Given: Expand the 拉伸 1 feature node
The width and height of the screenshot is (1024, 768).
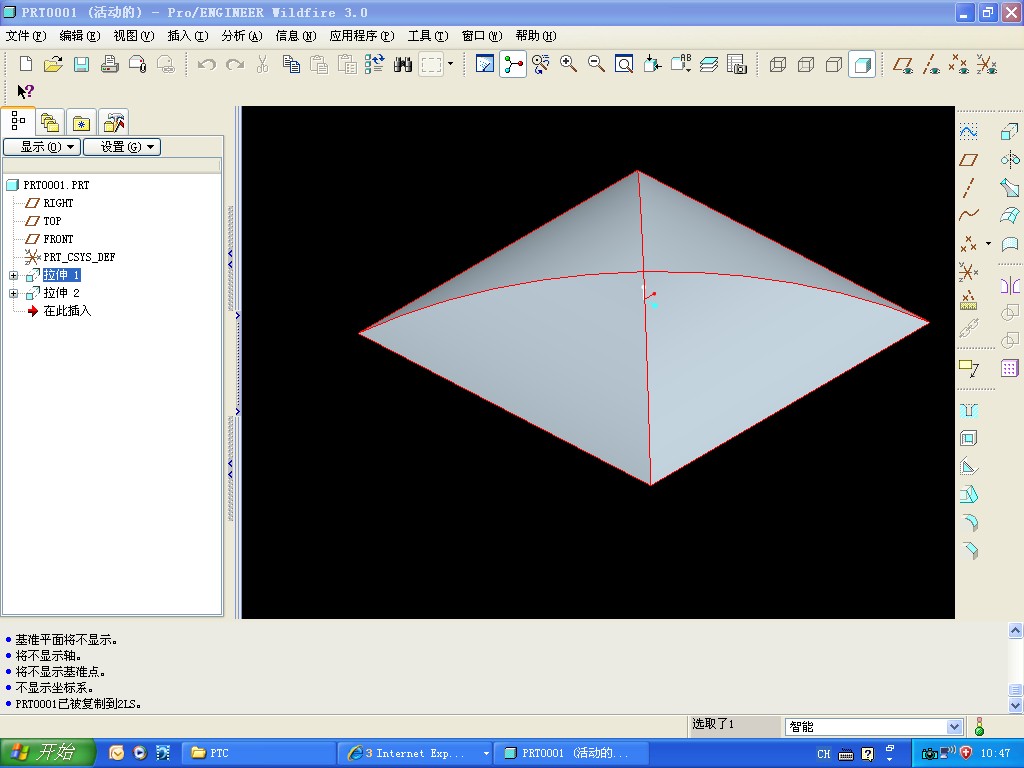Looking at the screenshot, I should tap(13, 276).
